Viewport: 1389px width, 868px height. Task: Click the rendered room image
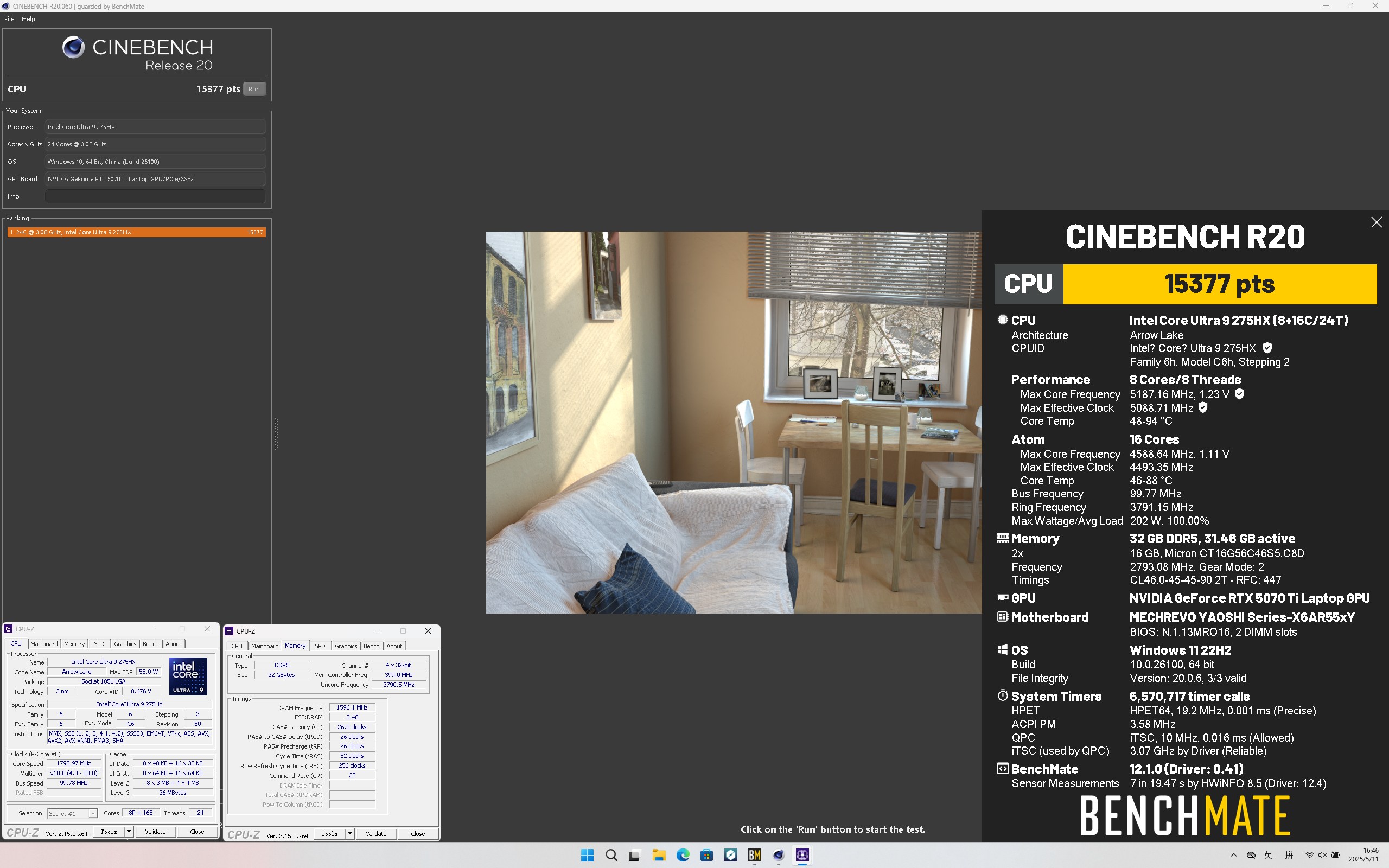tap(734, 423)
